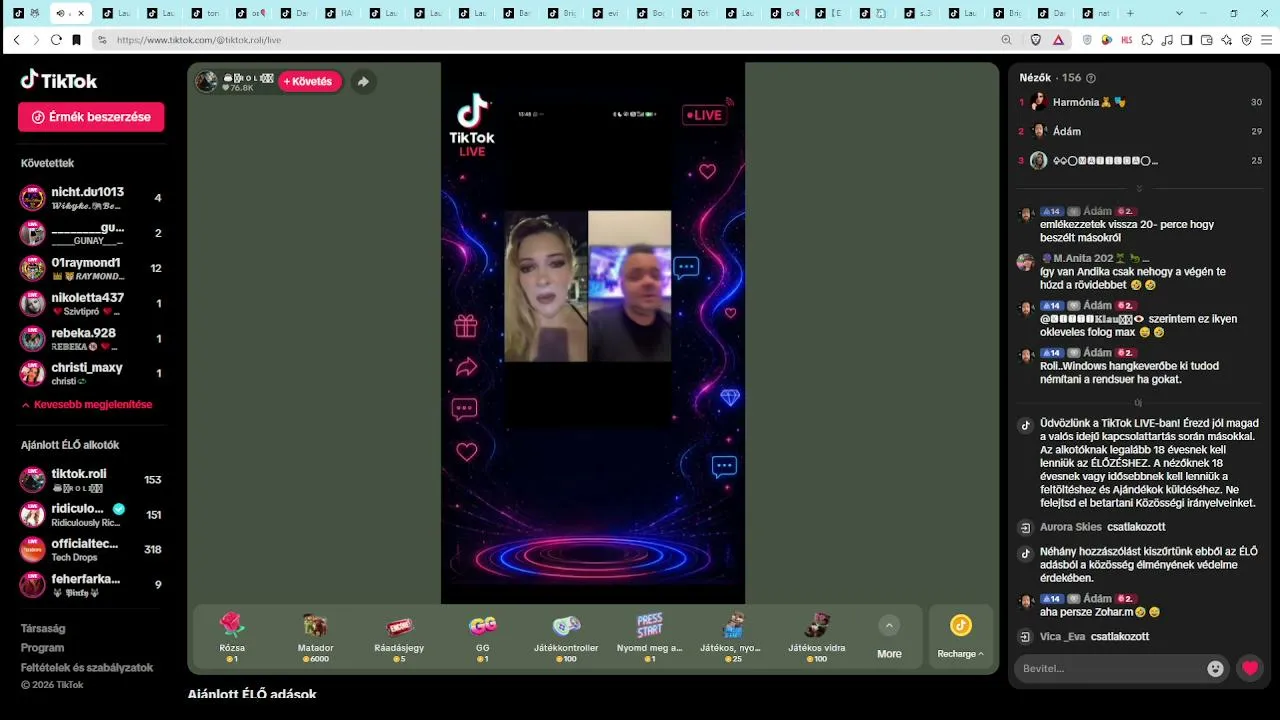Image resolution: width=1280 pixels, height=720 pixels.
Task: Switch to the 'ton' browser tab
Action: click(206, 13)
